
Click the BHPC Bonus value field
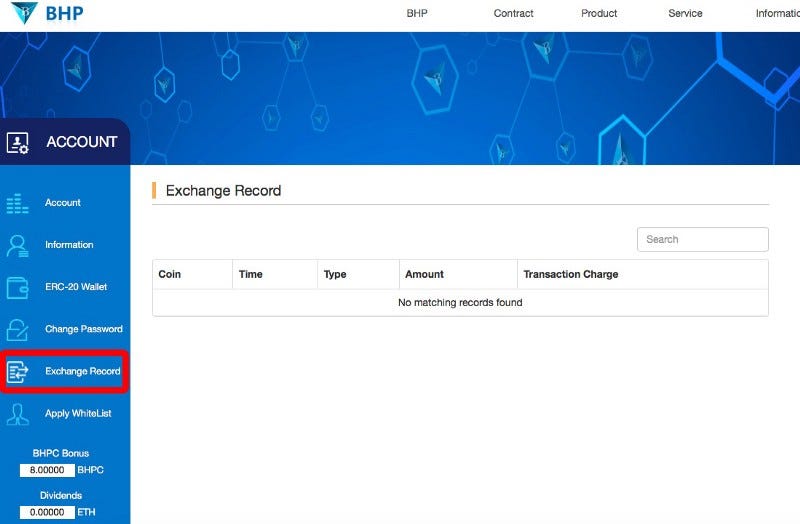(47, 470)
